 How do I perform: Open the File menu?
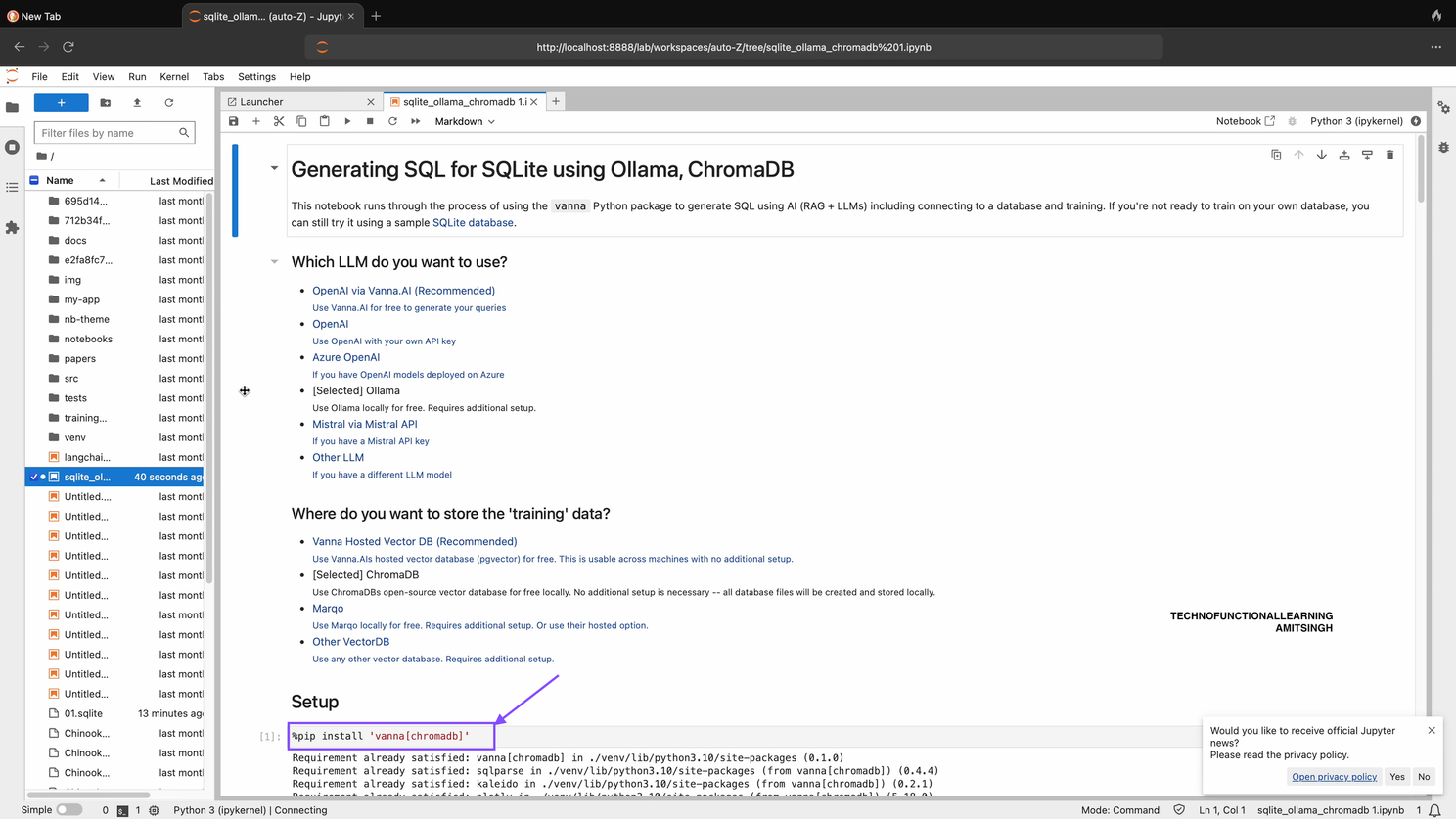click(x=39, y=76)
